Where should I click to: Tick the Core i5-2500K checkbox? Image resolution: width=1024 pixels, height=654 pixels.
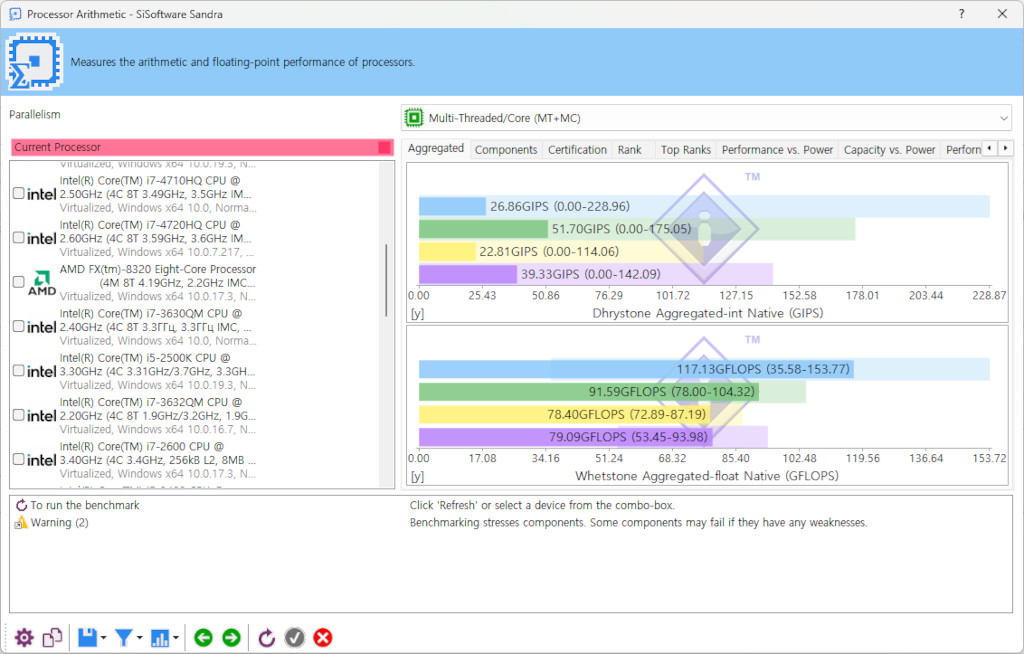(18, 370)
